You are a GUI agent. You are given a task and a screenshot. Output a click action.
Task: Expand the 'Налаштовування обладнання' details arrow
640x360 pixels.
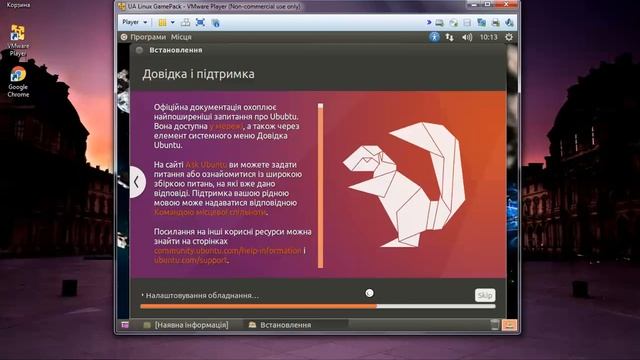coord(142,295)
